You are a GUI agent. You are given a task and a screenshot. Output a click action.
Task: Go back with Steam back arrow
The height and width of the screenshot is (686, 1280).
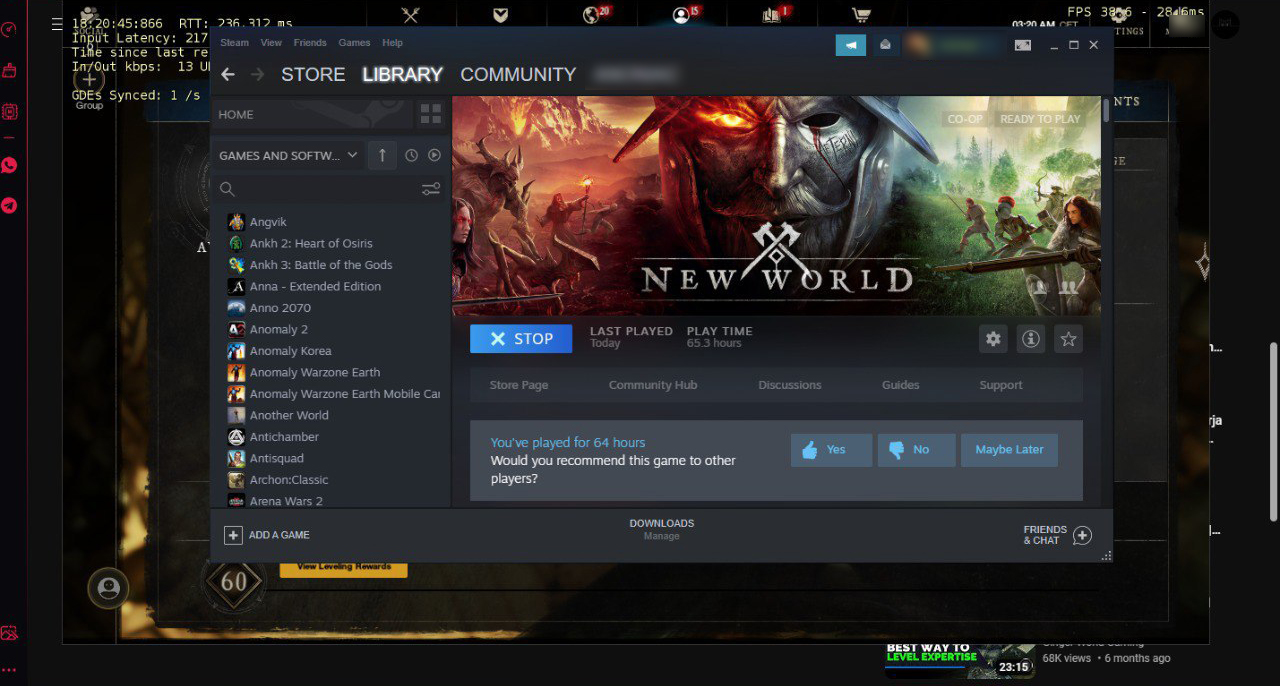(x=228, y=74)
